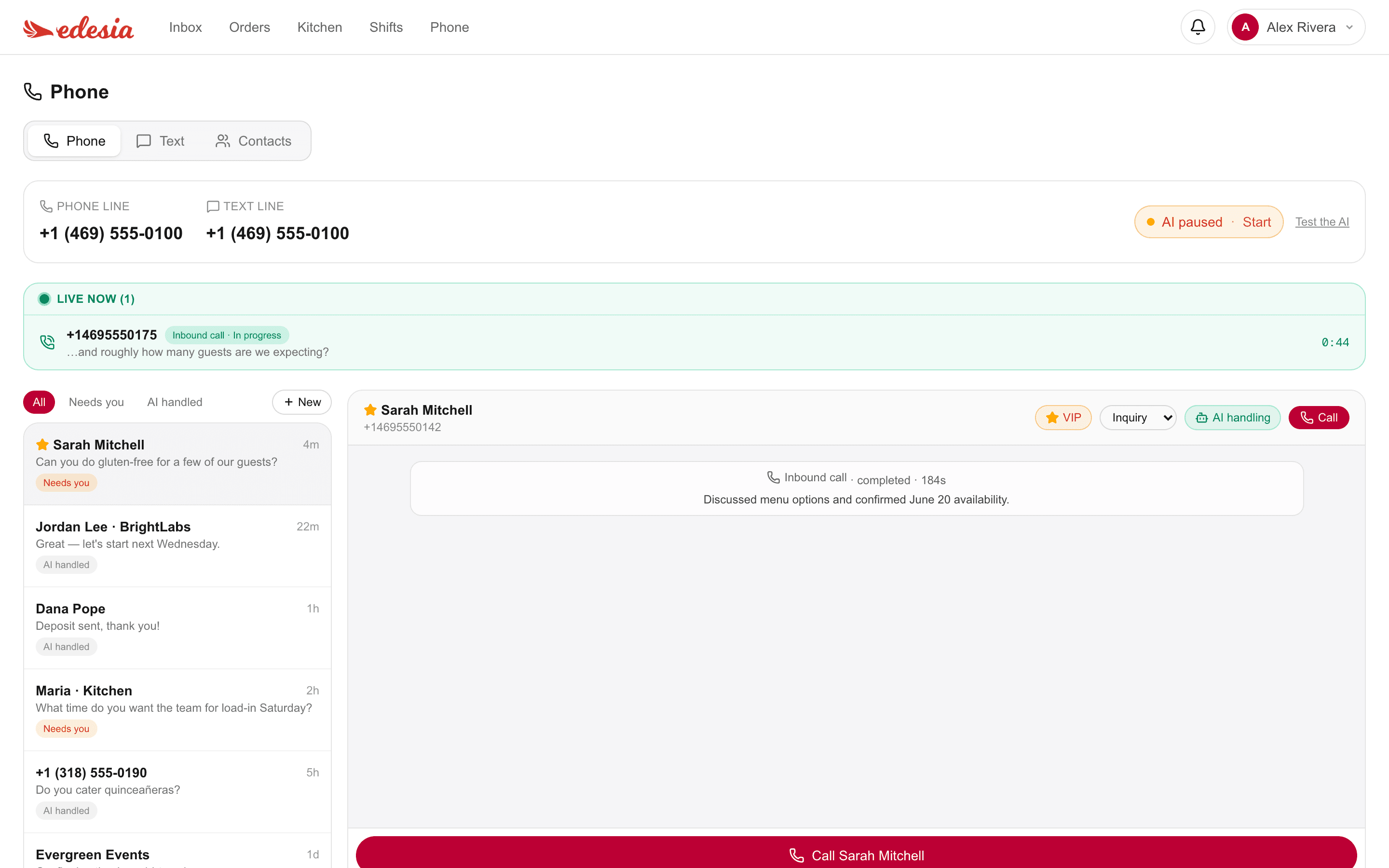Viewport: 1389px width, 868px height.
Task: Click the phone icon next to PHONE LINE
Action: coord(46,206)
